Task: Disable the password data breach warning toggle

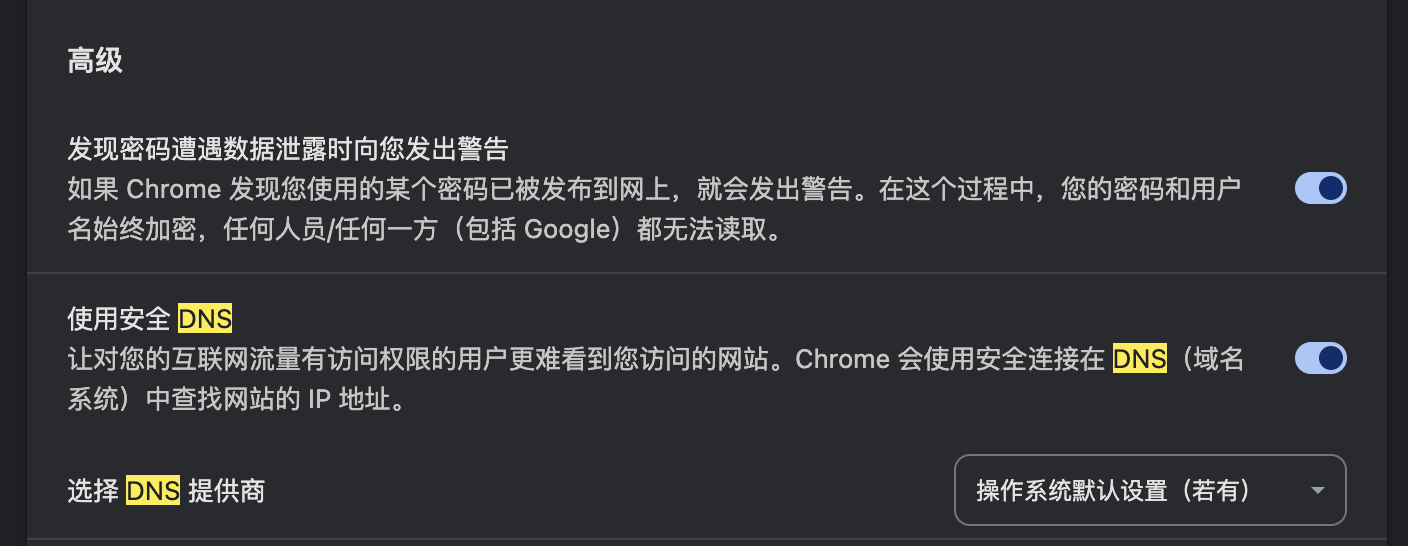Action: (x=1320, y=188)
